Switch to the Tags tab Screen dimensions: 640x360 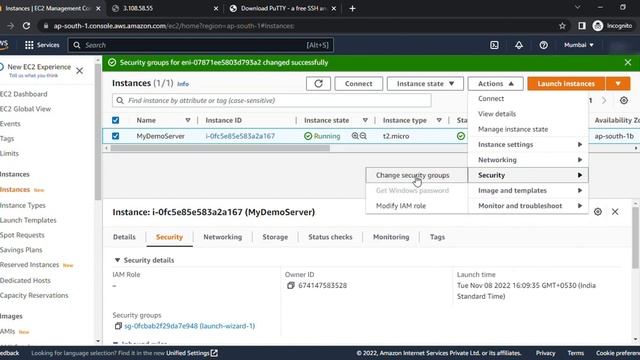(x=437, y=237)
